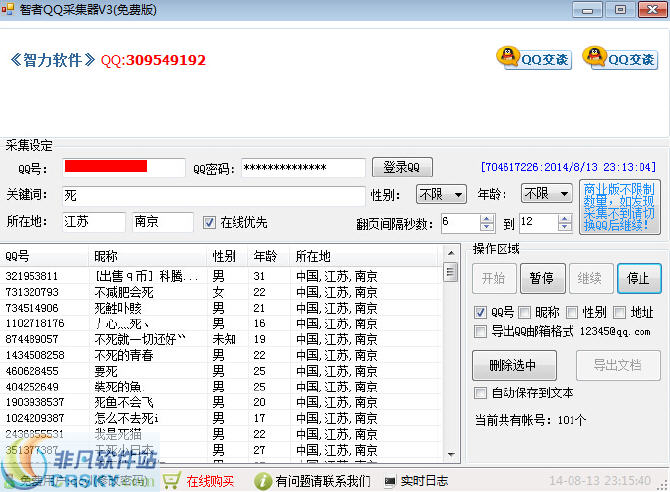Open 实时日志 log panel

pos(417,481)
